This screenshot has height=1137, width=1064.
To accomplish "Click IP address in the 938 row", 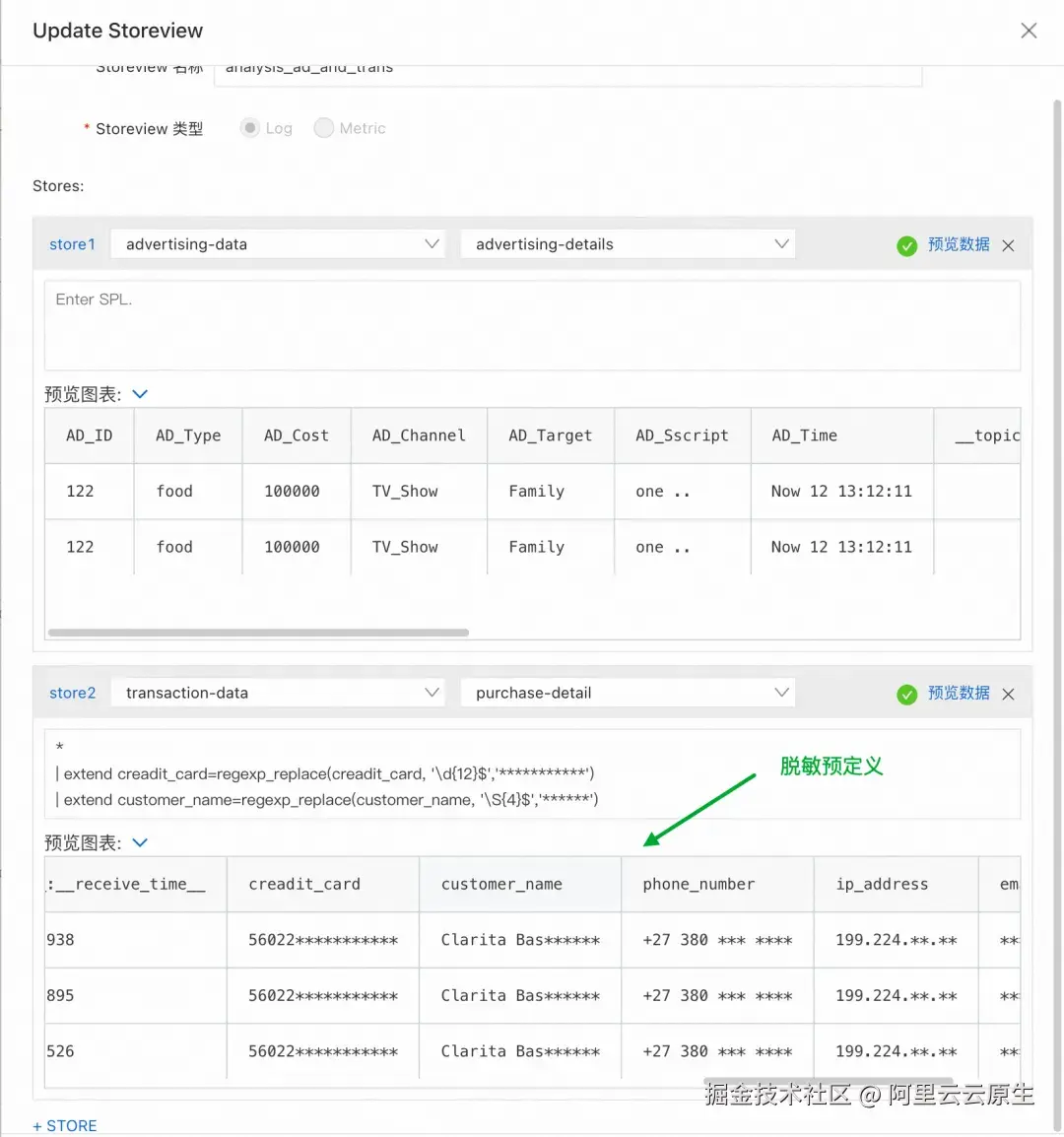I will tap(896, 940).
